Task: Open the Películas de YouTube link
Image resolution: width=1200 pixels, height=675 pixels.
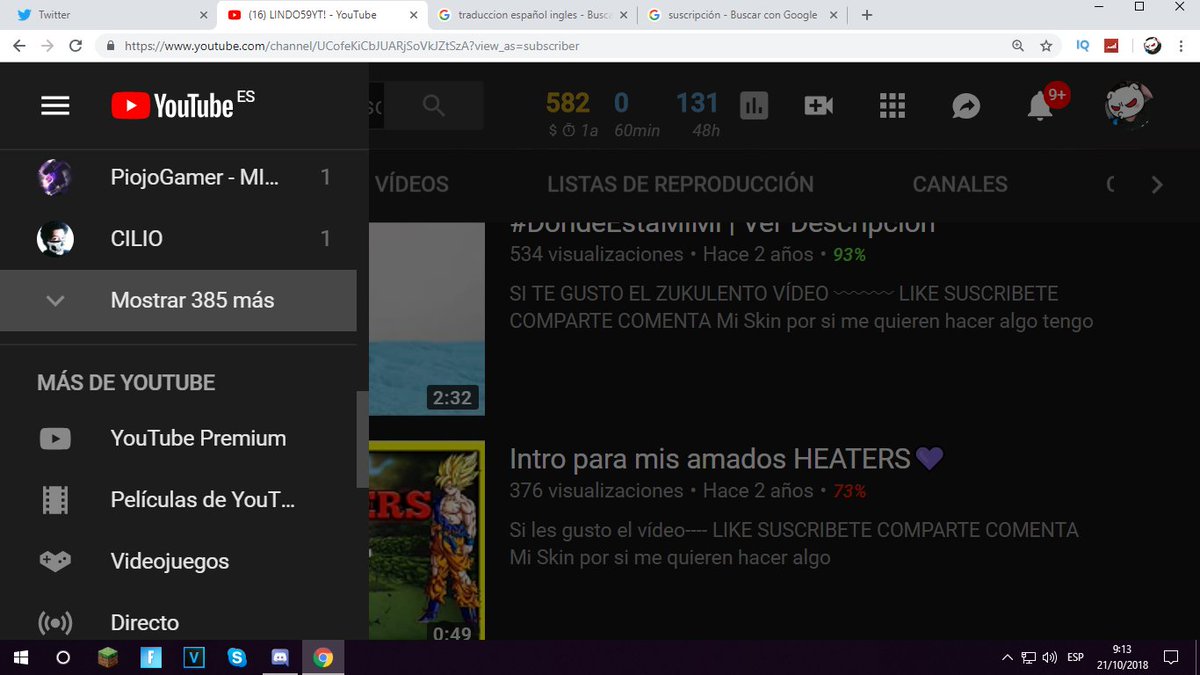Action: (178, 500)
